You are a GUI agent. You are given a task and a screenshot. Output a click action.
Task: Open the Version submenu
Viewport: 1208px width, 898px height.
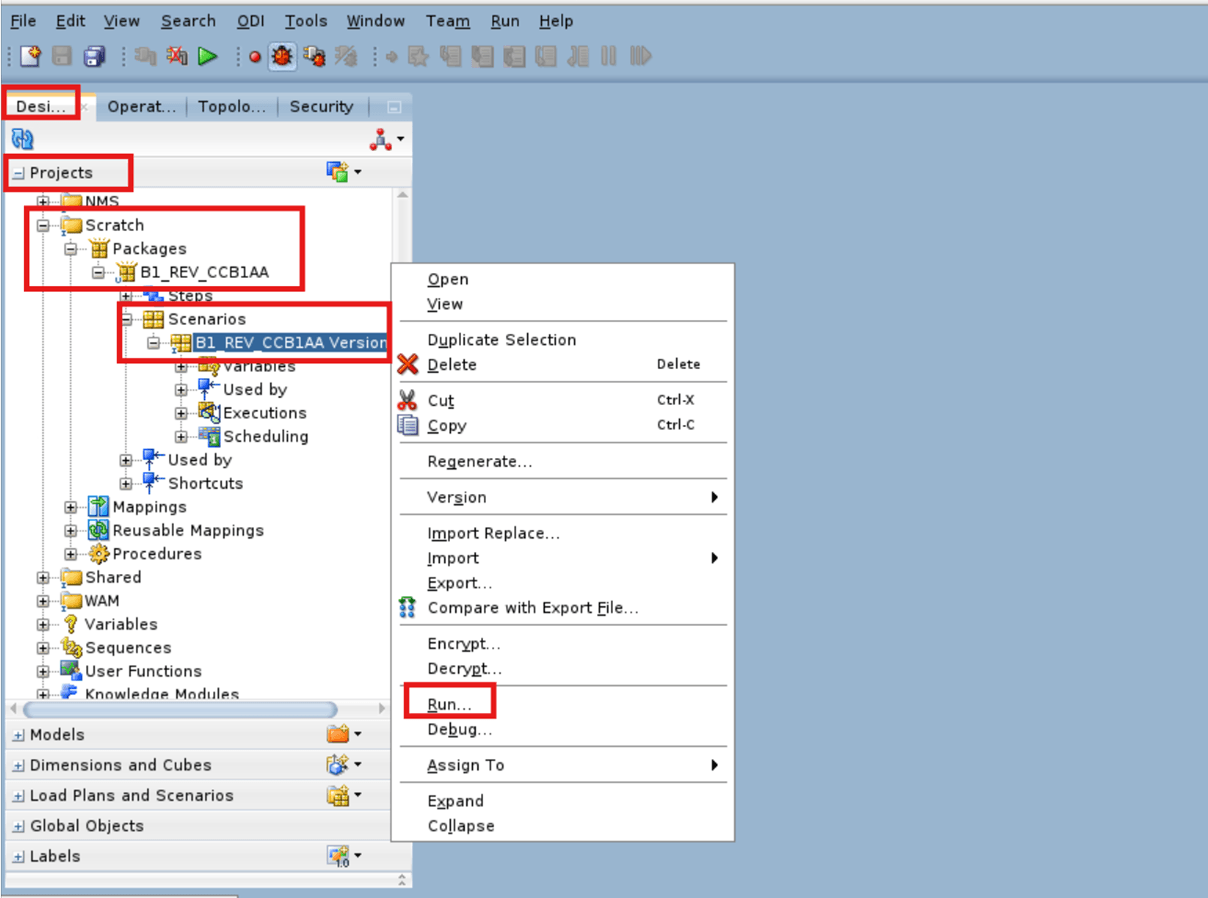point(563,498)
